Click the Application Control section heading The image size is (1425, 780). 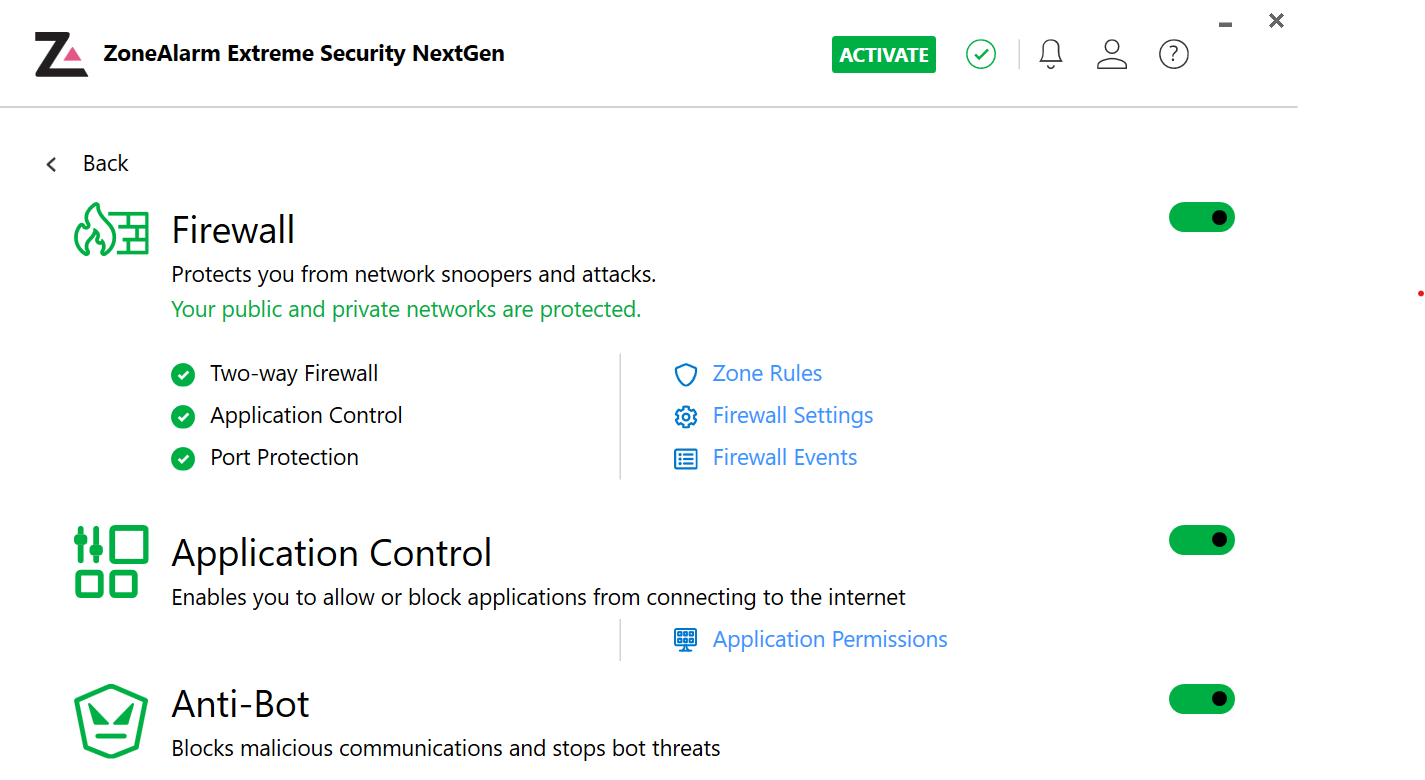pyautogui.click(x=332, y=553)
